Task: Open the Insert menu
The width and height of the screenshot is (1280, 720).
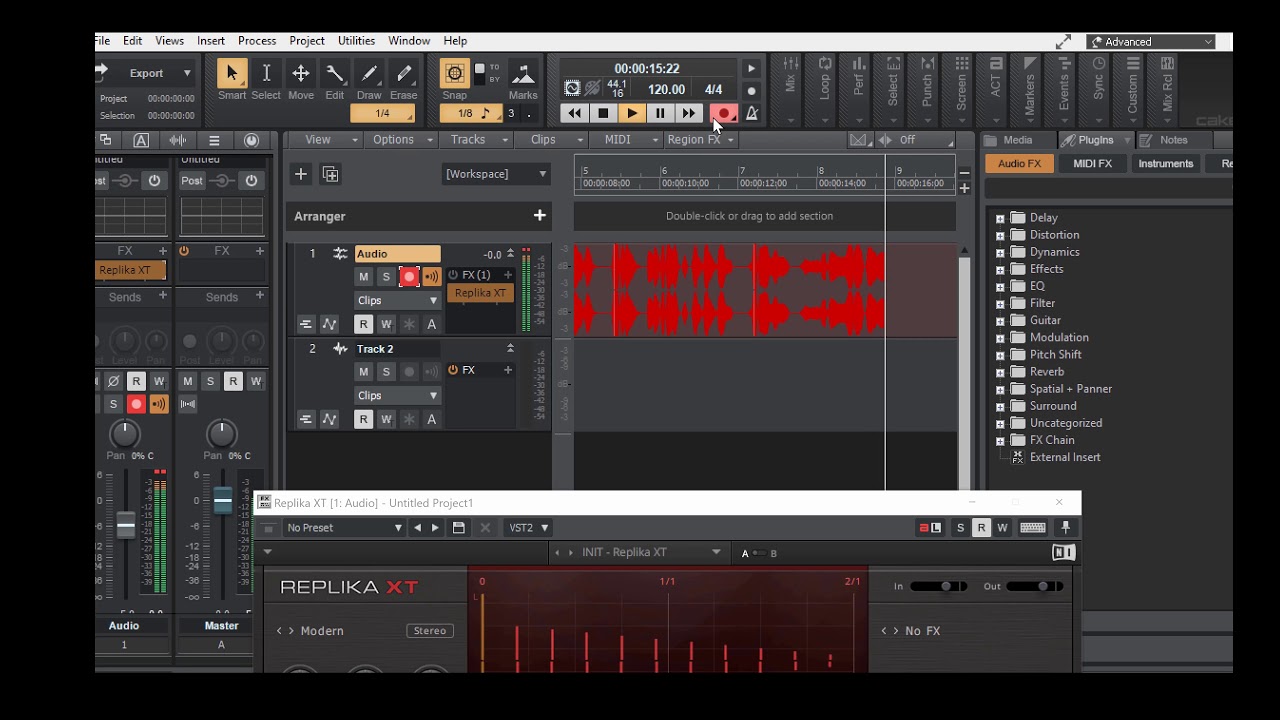Action: [x=210, y=41]
